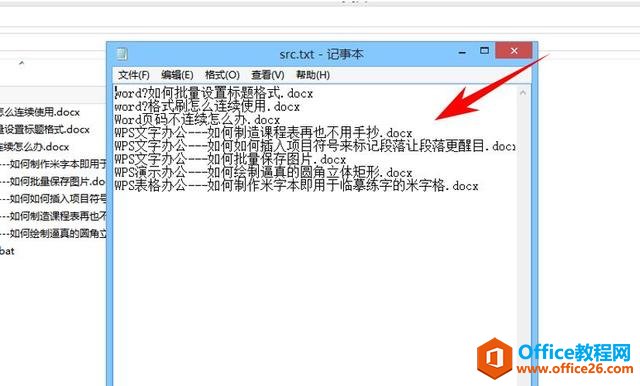640x386 pixels.
Task: Click the sort arrow above Explorer file list
Action: (22, 63)
